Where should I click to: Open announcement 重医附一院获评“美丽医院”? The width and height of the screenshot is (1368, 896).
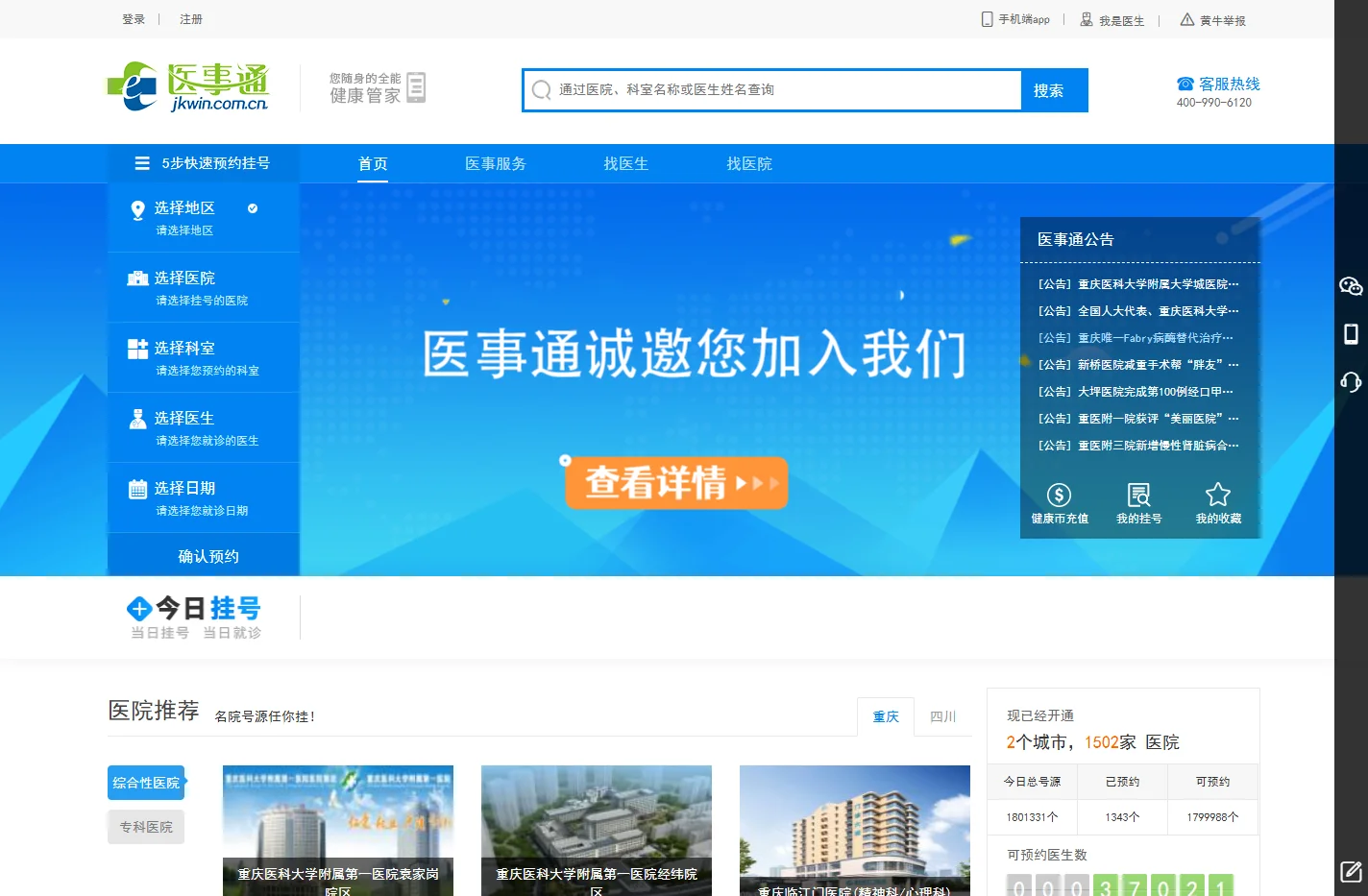click(x=1138, y=419)
